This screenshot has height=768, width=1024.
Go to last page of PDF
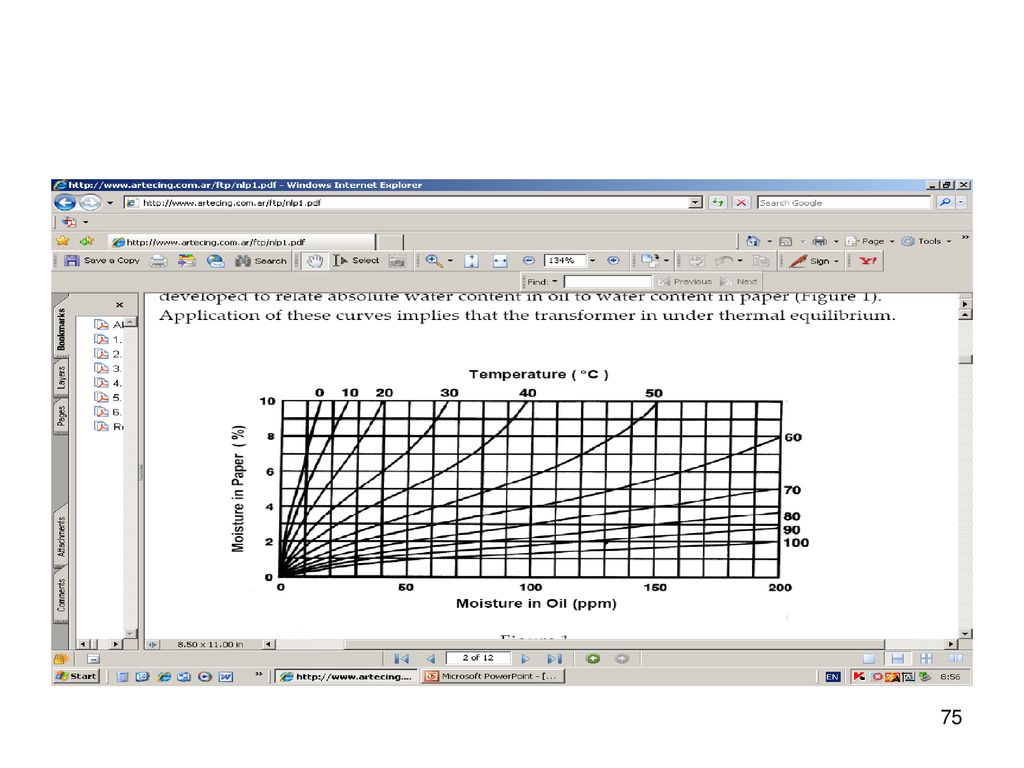click(x=554, y=659)
